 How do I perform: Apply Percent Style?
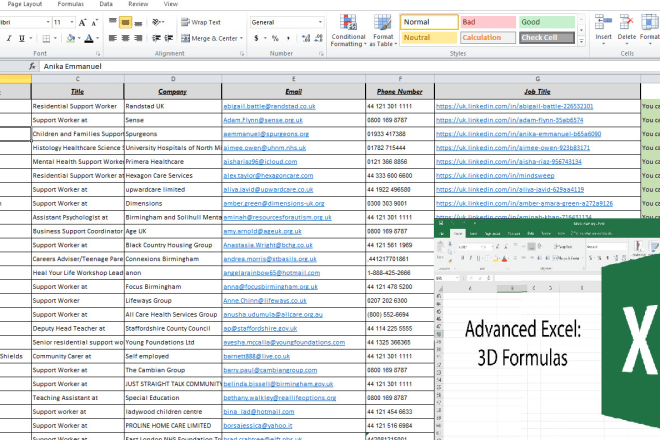coord(275,38)
